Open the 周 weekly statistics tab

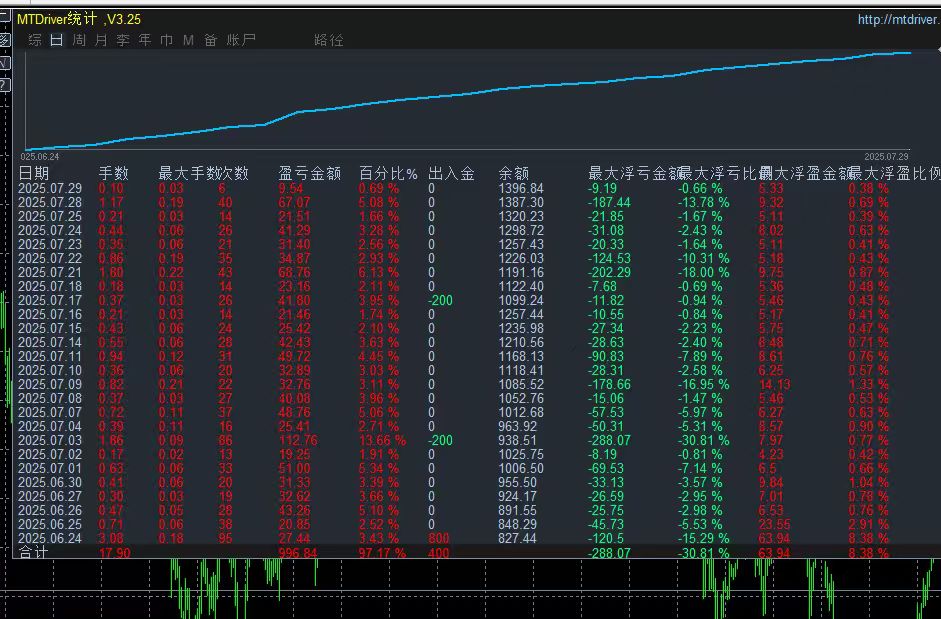(79, 40)
